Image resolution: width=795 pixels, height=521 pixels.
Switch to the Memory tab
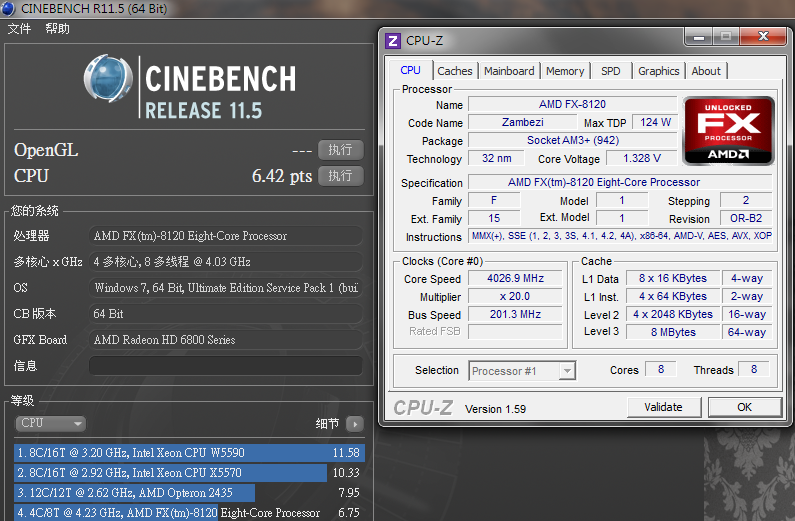point(565,71)
